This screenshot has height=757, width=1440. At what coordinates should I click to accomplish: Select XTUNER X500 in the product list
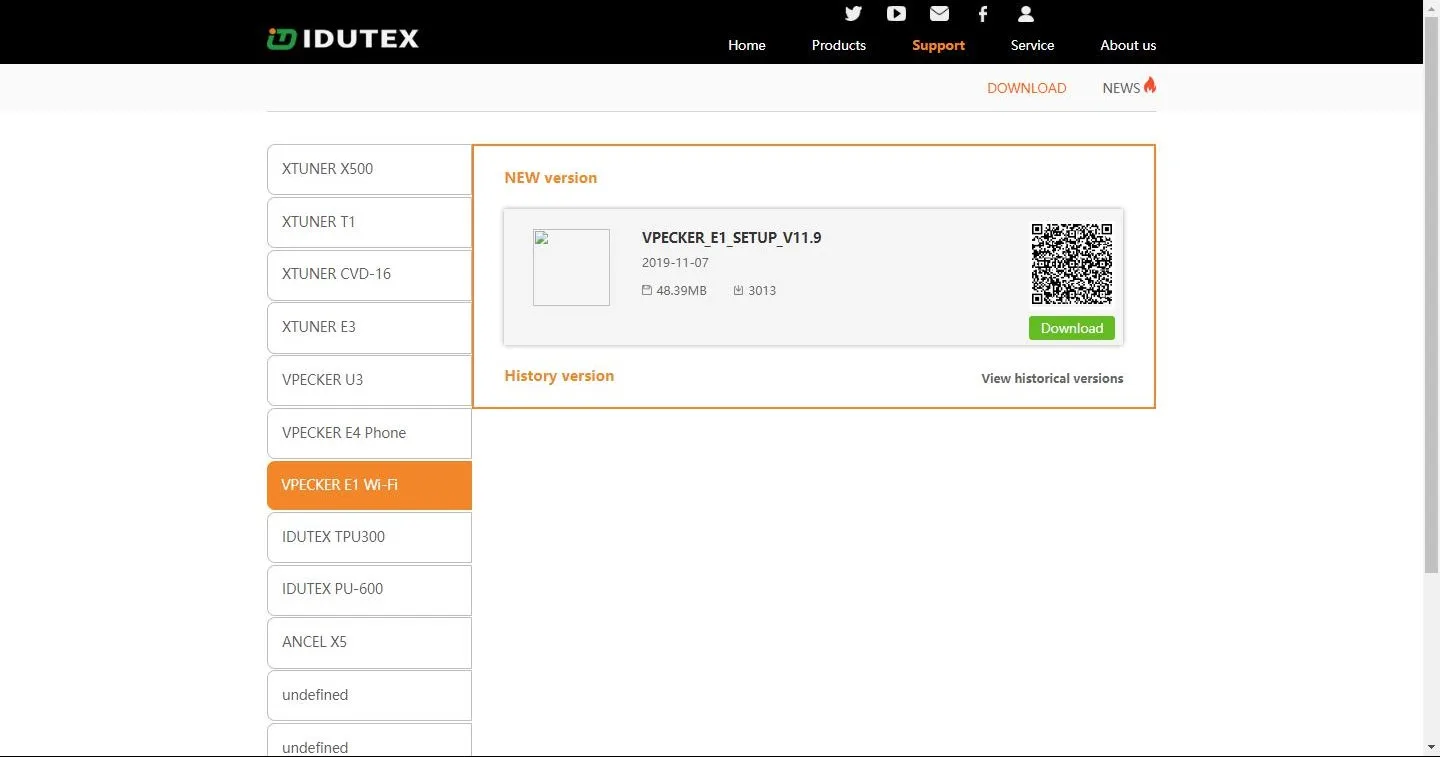369,169
